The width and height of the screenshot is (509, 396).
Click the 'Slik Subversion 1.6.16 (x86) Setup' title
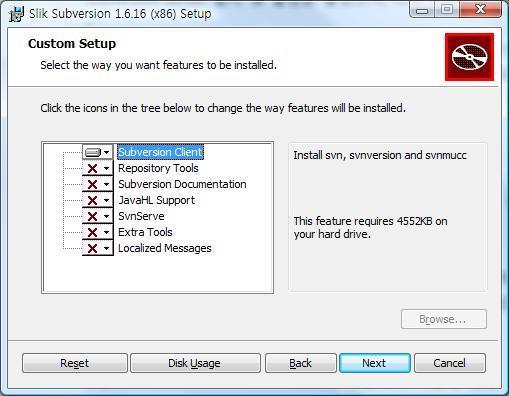[120, 14]
